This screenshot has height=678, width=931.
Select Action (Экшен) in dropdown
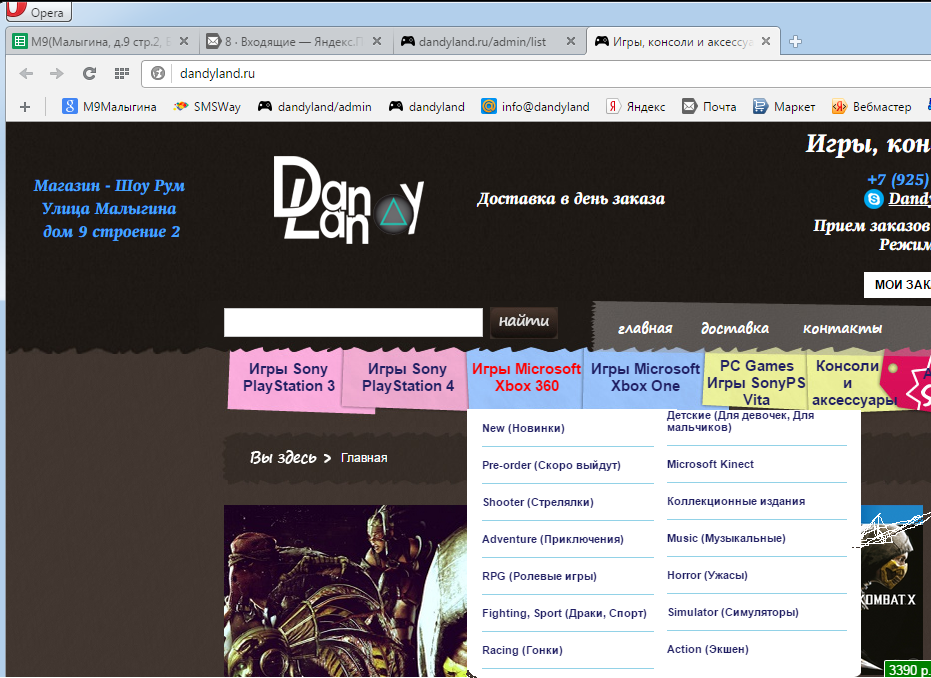coord(708,650)
